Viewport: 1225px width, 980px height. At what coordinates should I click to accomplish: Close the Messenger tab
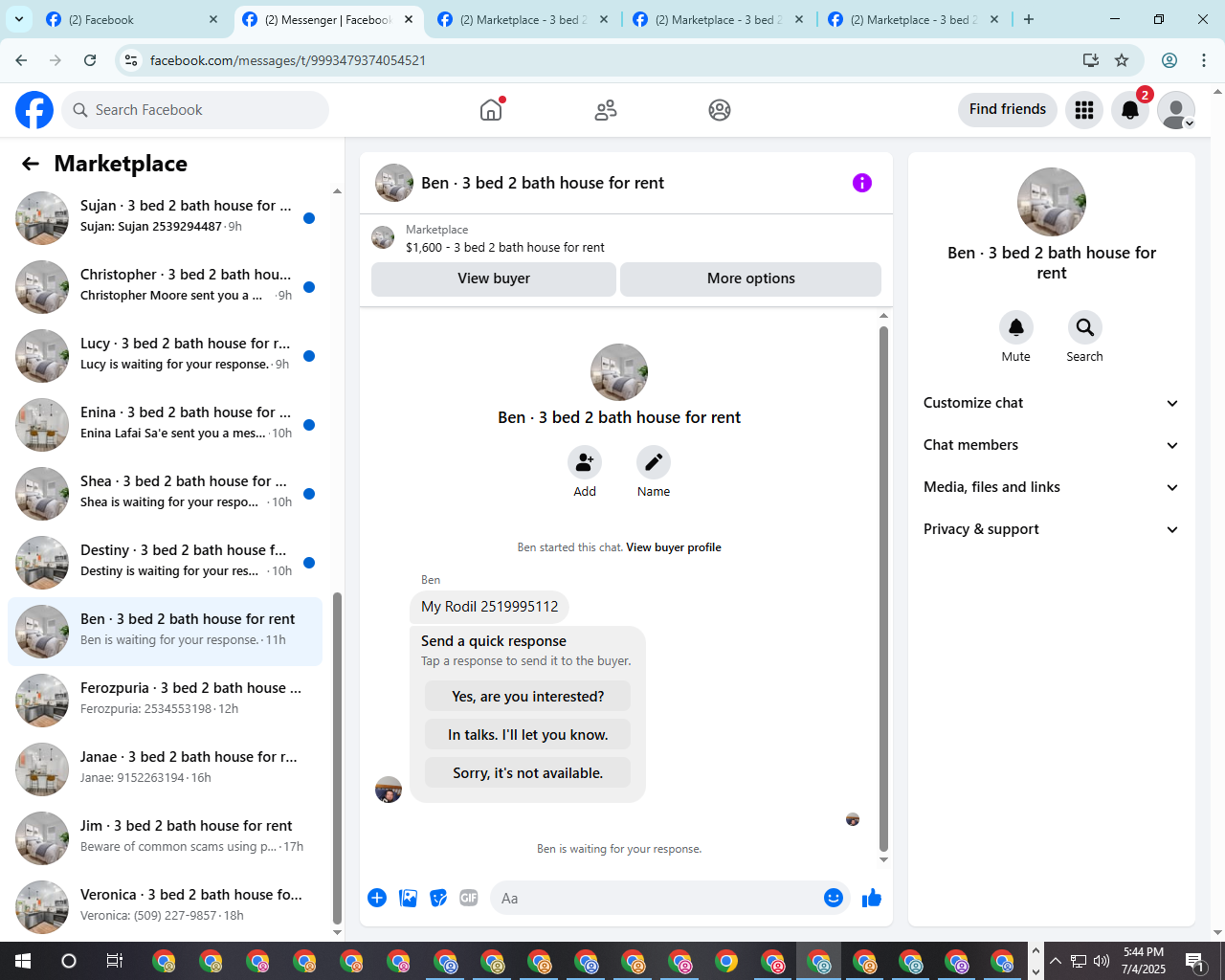(x=409, y=19)
